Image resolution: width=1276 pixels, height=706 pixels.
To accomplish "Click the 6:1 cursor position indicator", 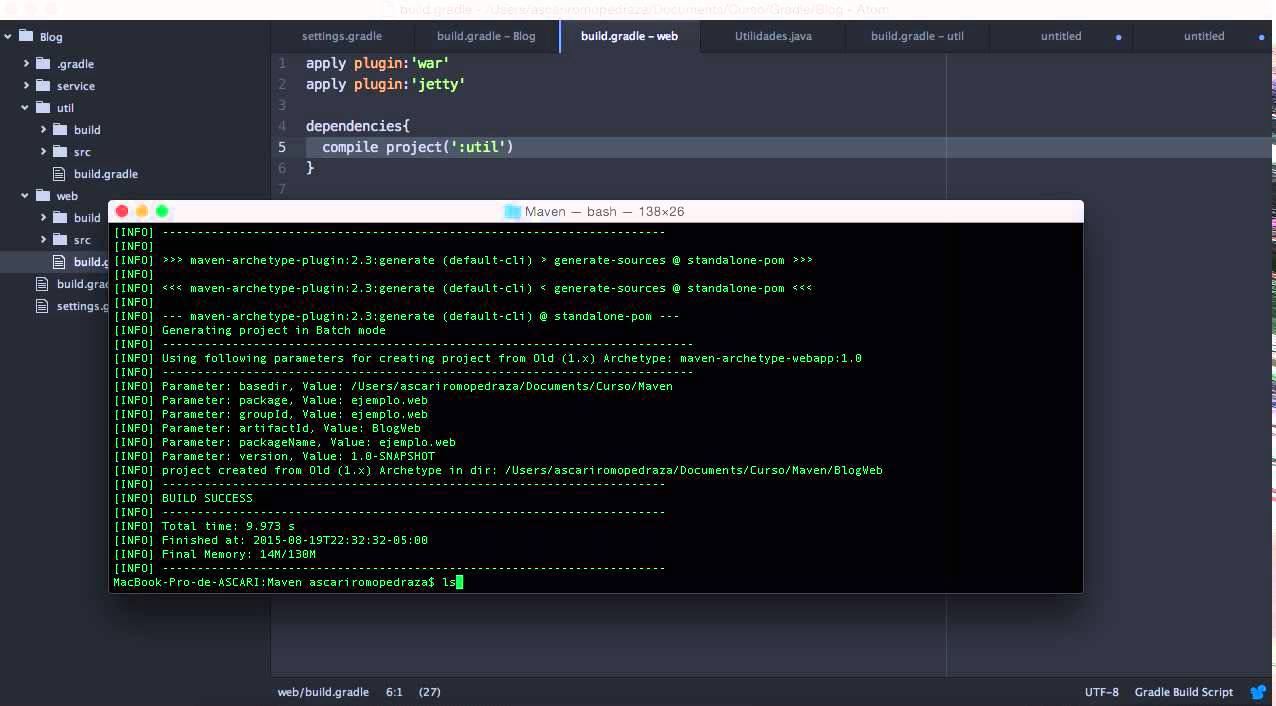I will [394, 692].
